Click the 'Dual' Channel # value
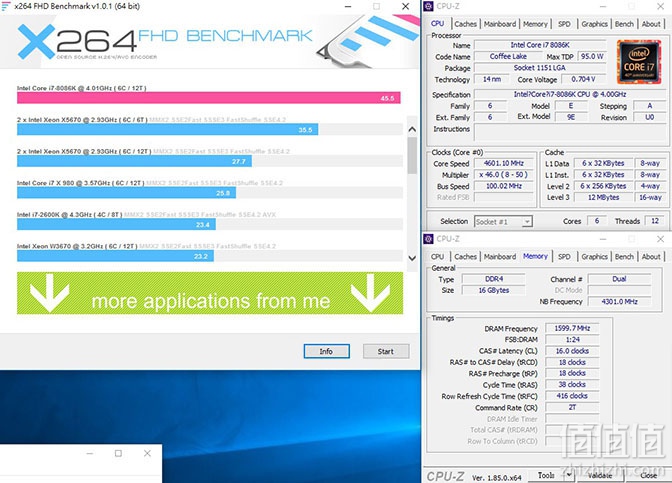 [619, 279]
